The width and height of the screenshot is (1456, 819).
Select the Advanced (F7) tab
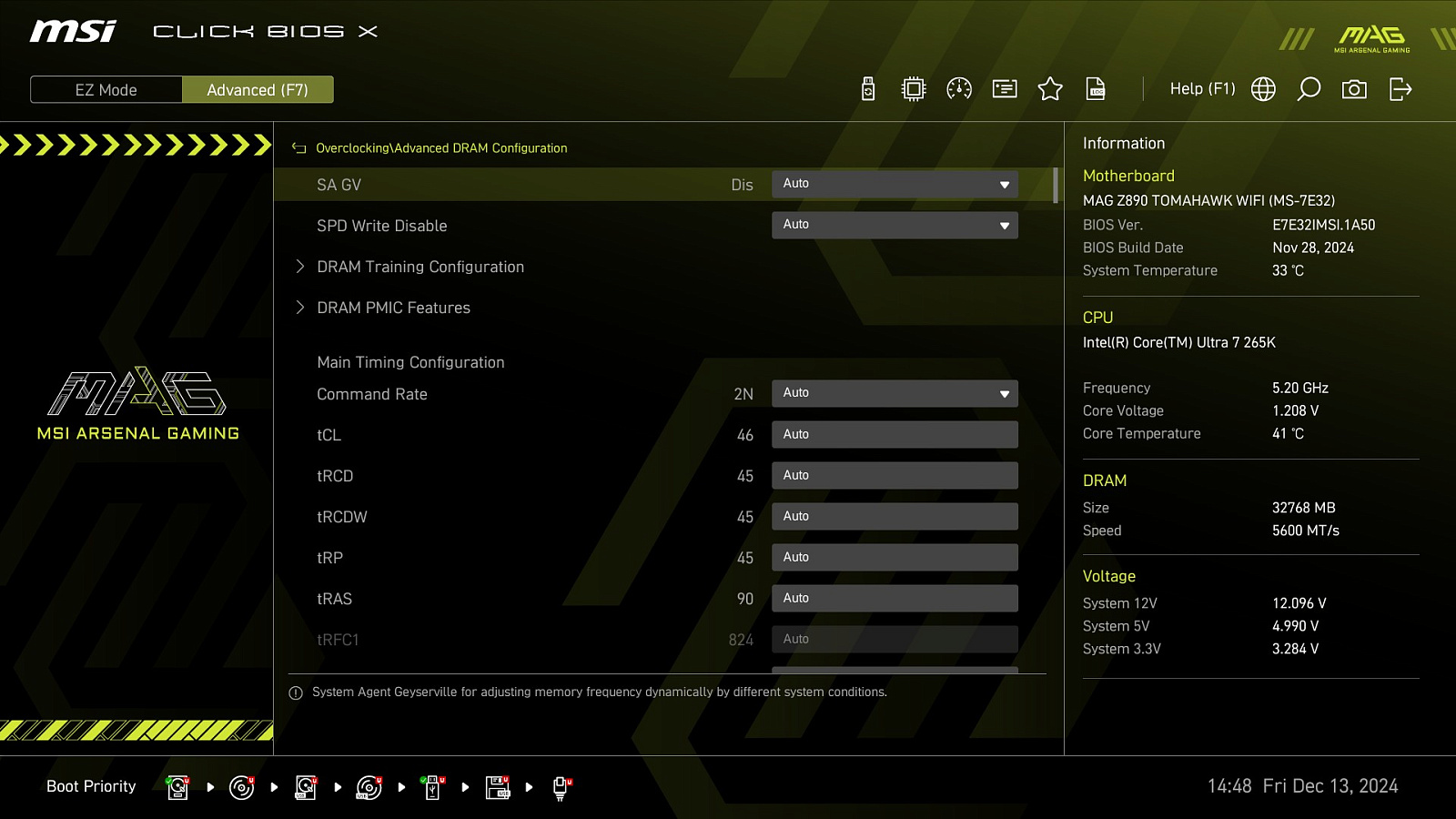click(258, 89)
